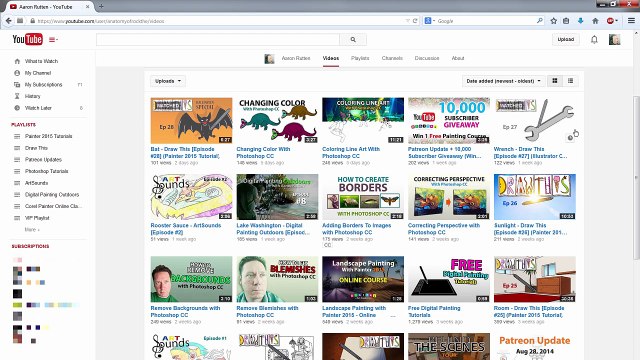This screenshot has width=640, height=360.
Task: Go to browser home page icon
Action: tap(595, 21)
